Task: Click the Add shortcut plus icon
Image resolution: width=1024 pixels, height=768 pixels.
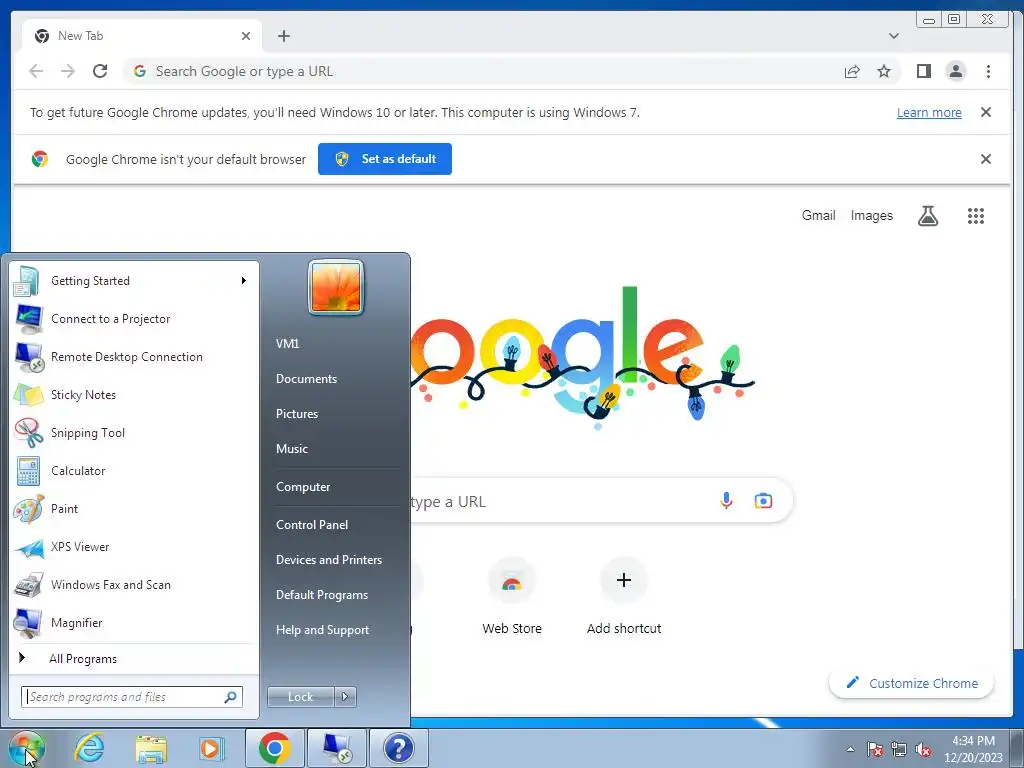Action: (624, 580)
